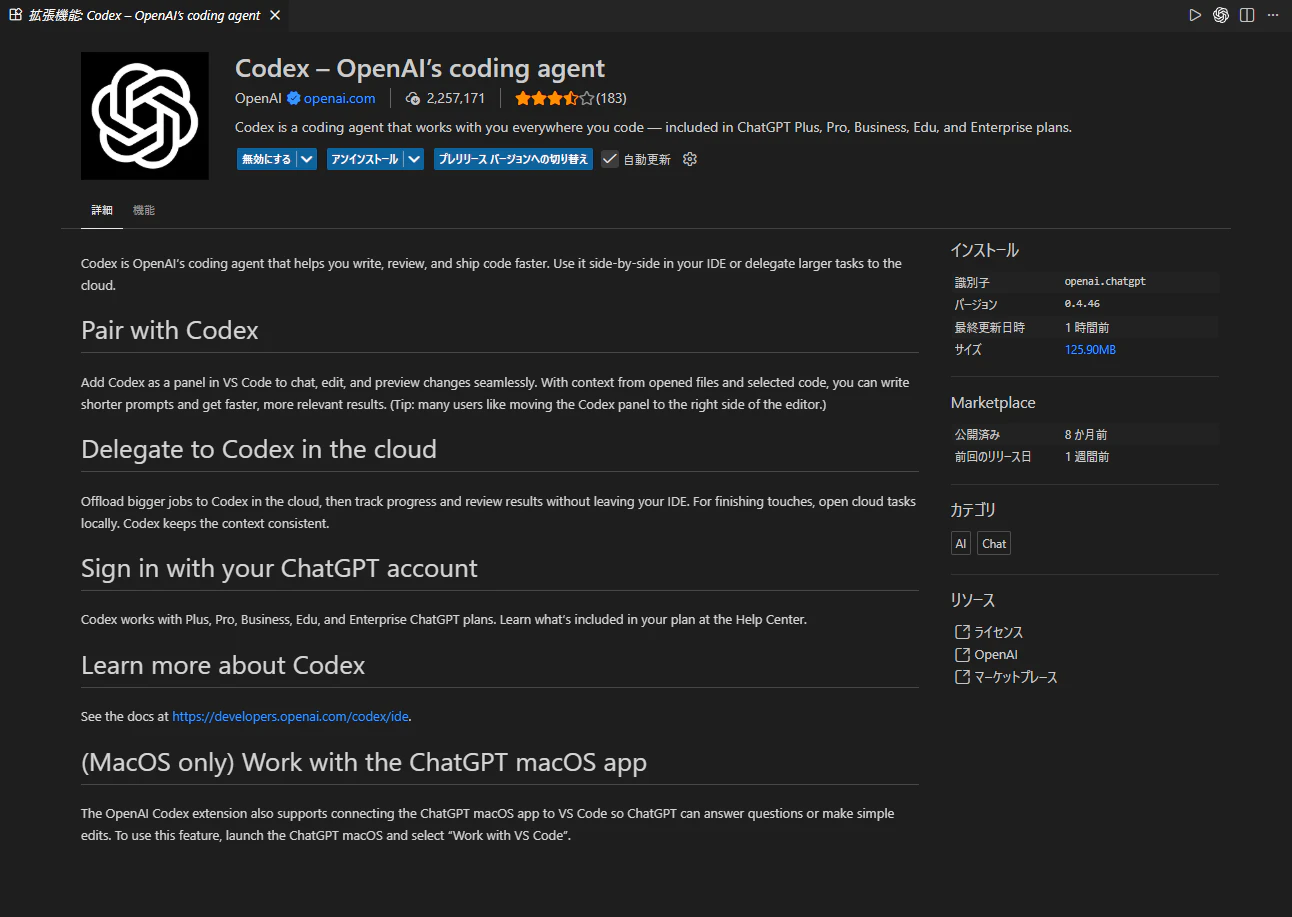Click the Marketplace section header
Image resolution: width=1292 pixels, height=917 pixels.
point(993,402)
